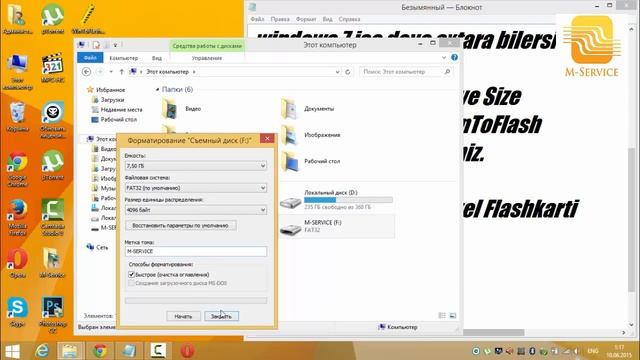640x360 pixels.
Task: Click the Начать button to start formatting
Action: 183,316
